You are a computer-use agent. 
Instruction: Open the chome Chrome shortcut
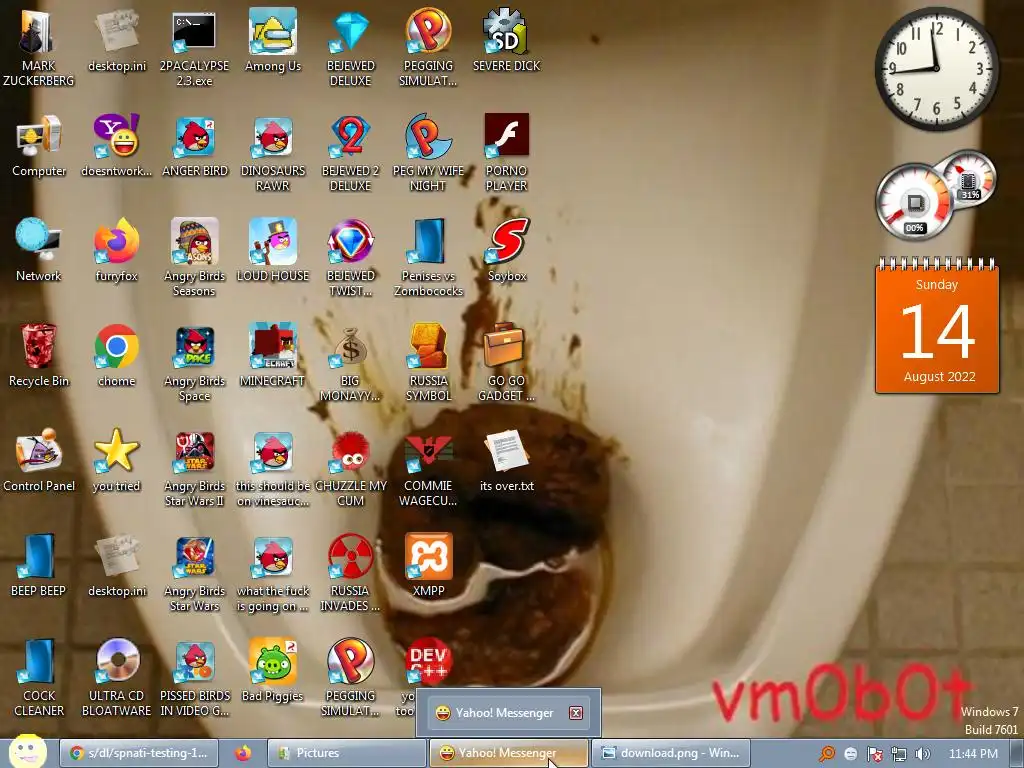click(116, 357)
